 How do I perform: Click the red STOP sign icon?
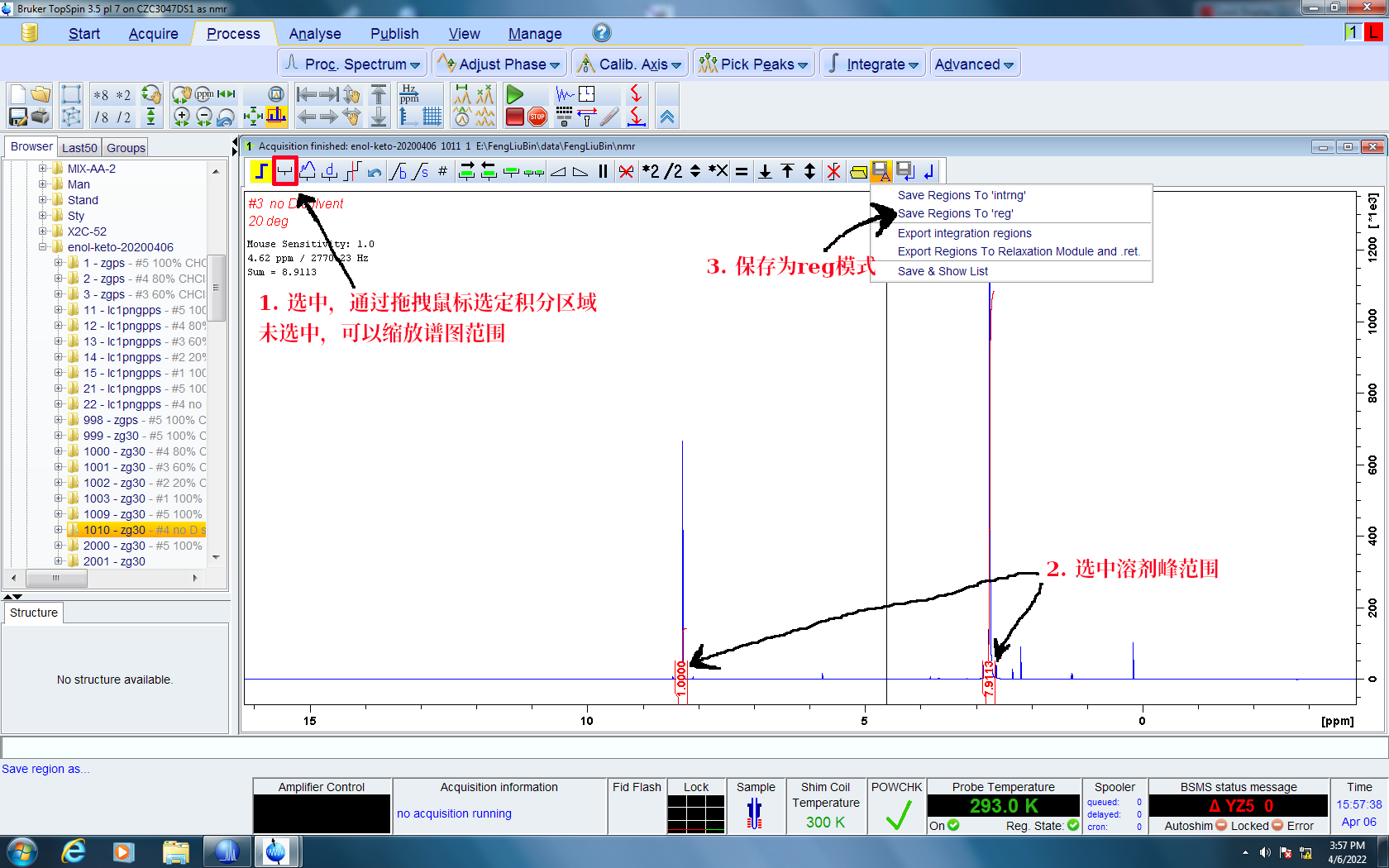[x=537, y=117]
